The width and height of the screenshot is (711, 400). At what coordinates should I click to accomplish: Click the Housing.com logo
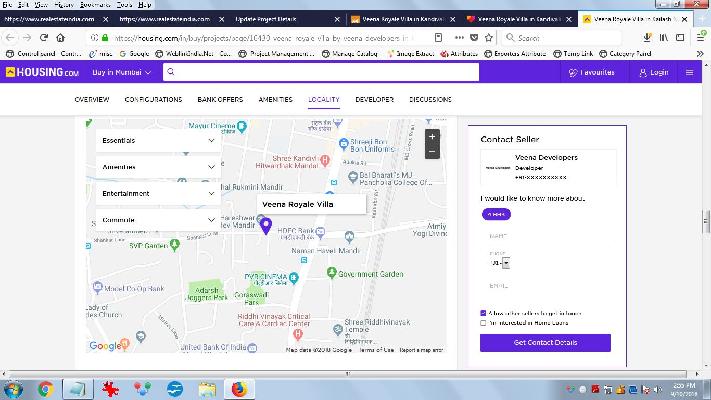[42, 72]
